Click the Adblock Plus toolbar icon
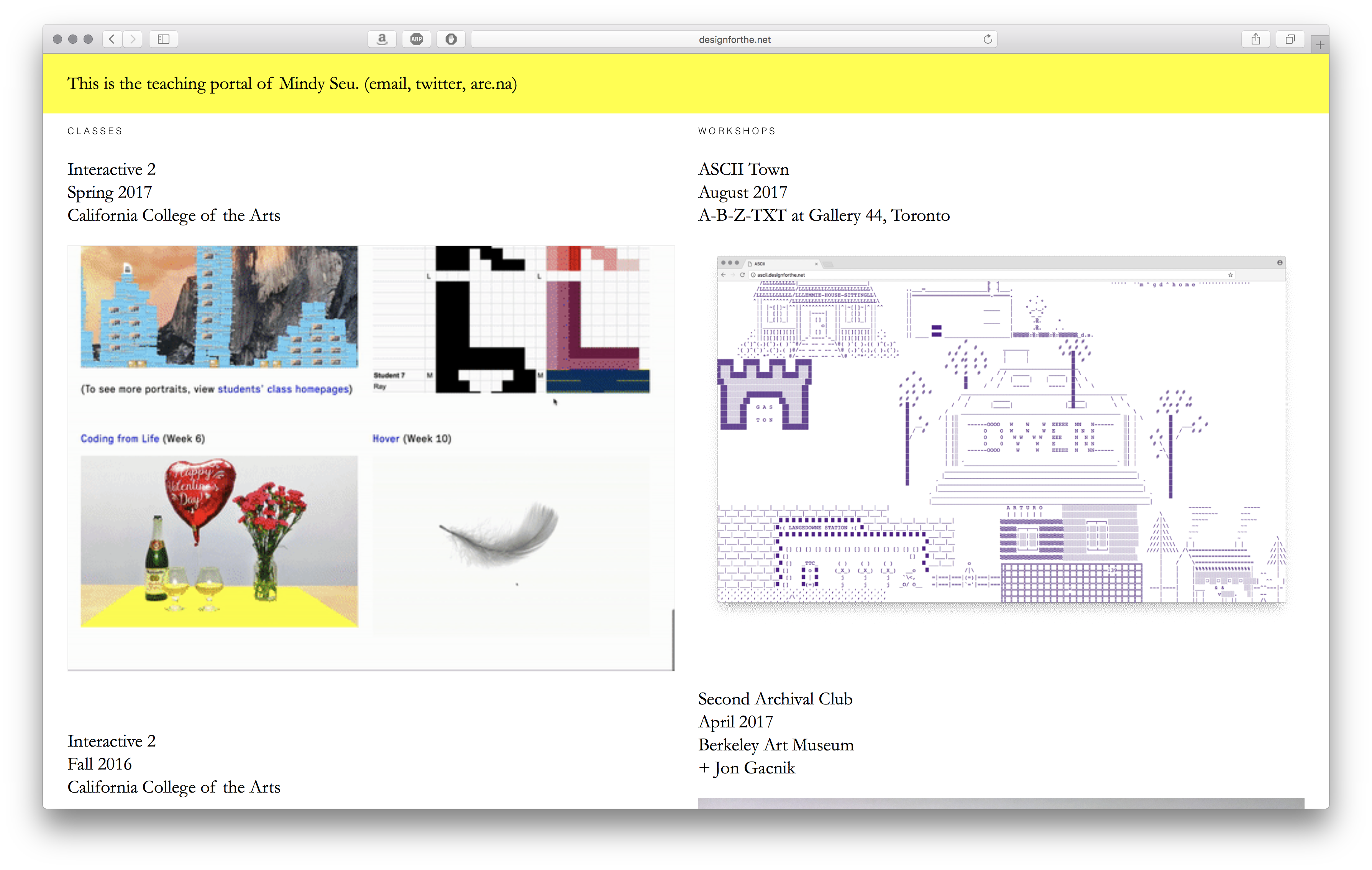Image resolution: width=1372 pixels, height=870 pixels. click(x=417, y=39)
